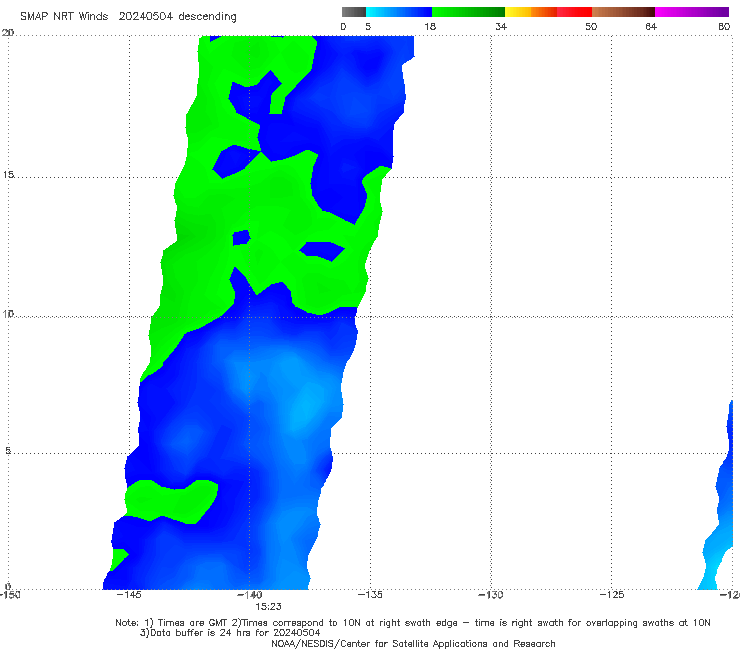Click the color bar label '18'
This screenshot has width=740, height=650.
coord(430,27)
